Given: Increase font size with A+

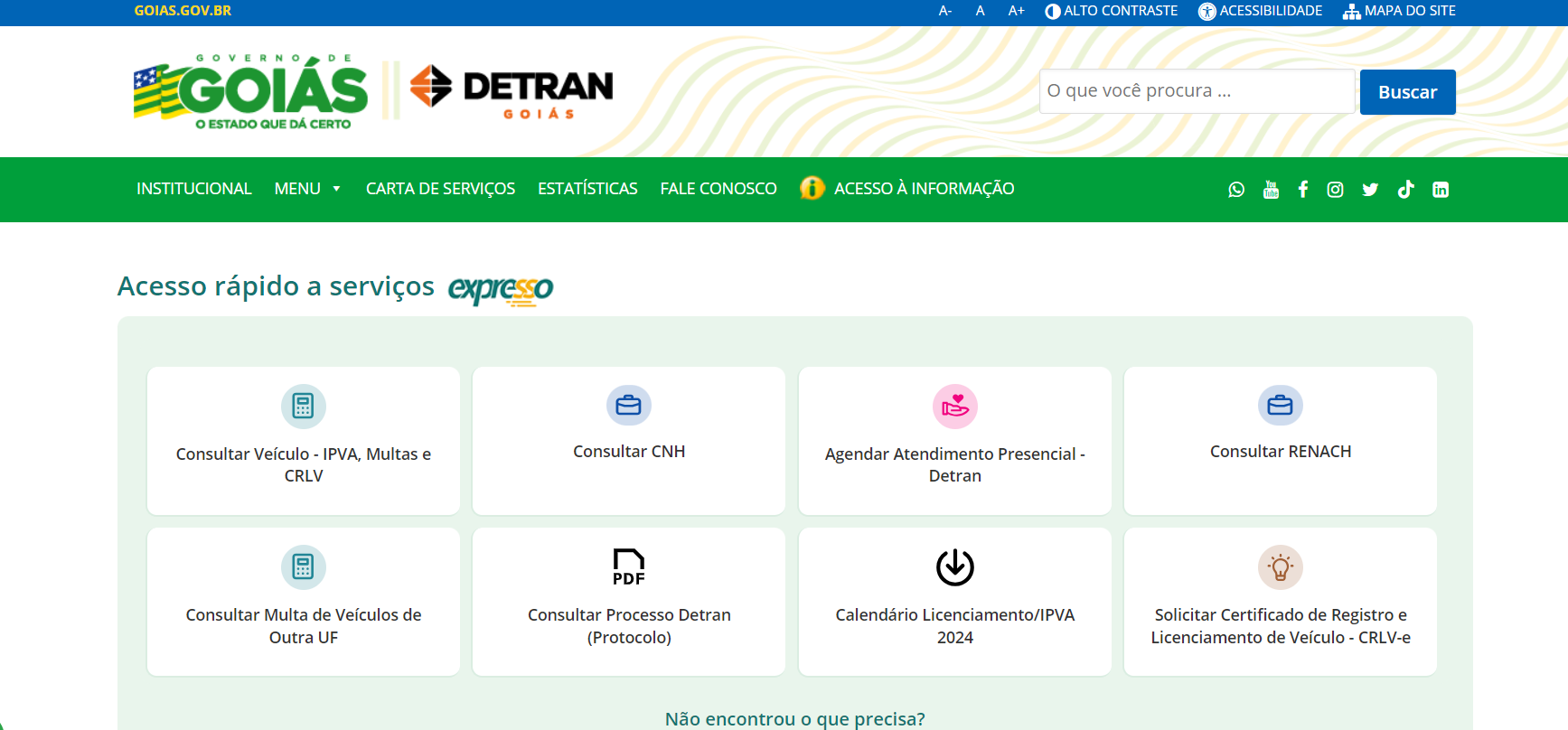Looking at the screenshot, I should [1016, 11].
